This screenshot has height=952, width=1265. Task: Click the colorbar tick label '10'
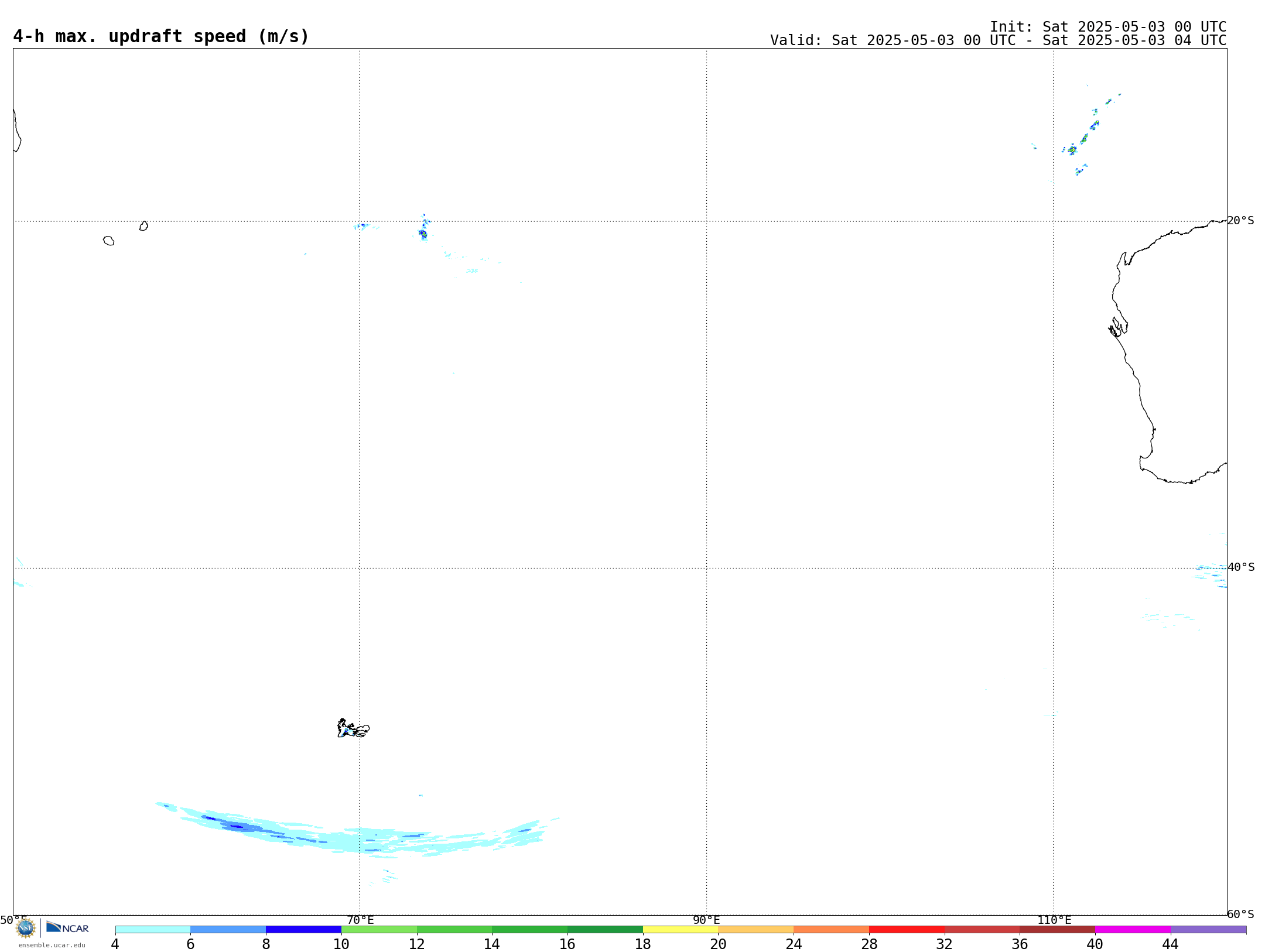click(341, 944)
